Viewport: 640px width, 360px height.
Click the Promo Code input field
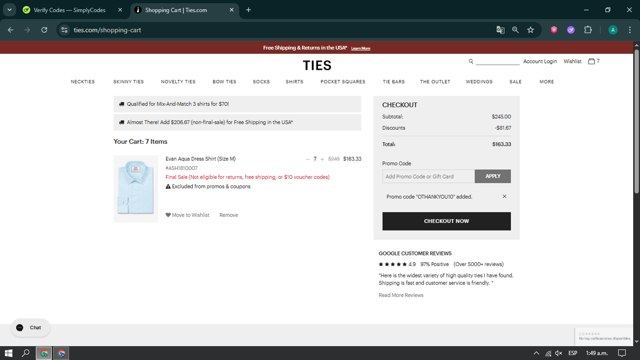pyautogui.click(x=428, y=176)
